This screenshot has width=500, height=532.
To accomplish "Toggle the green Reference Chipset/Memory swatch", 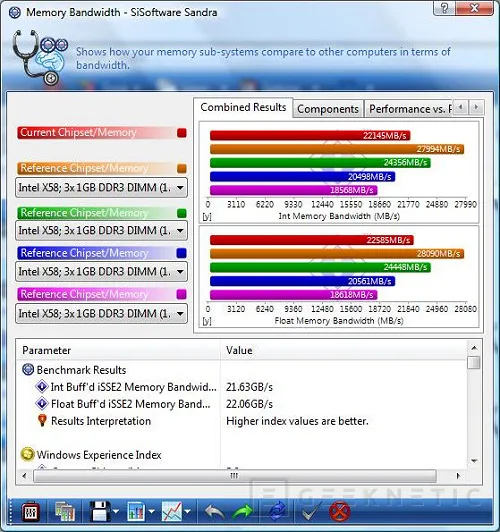I will 182,213.
